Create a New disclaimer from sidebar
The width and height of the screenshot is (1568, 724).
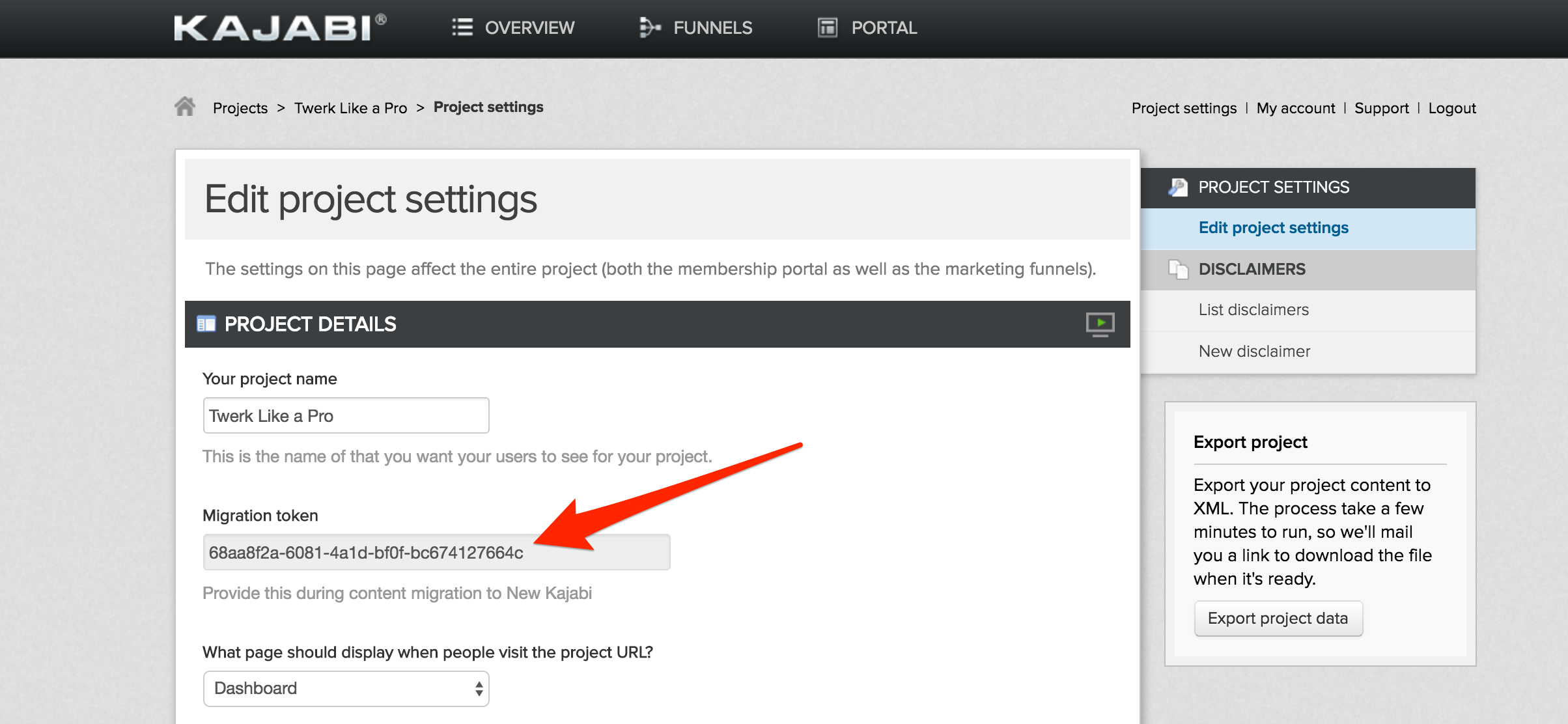point(1254,352)
